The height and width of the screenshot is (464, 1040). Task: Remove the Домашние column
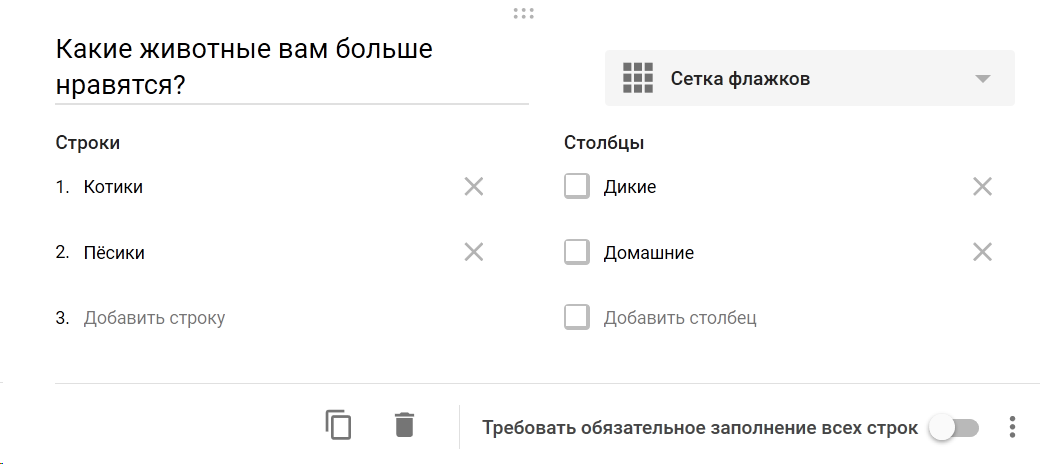(x=982, y=252)
